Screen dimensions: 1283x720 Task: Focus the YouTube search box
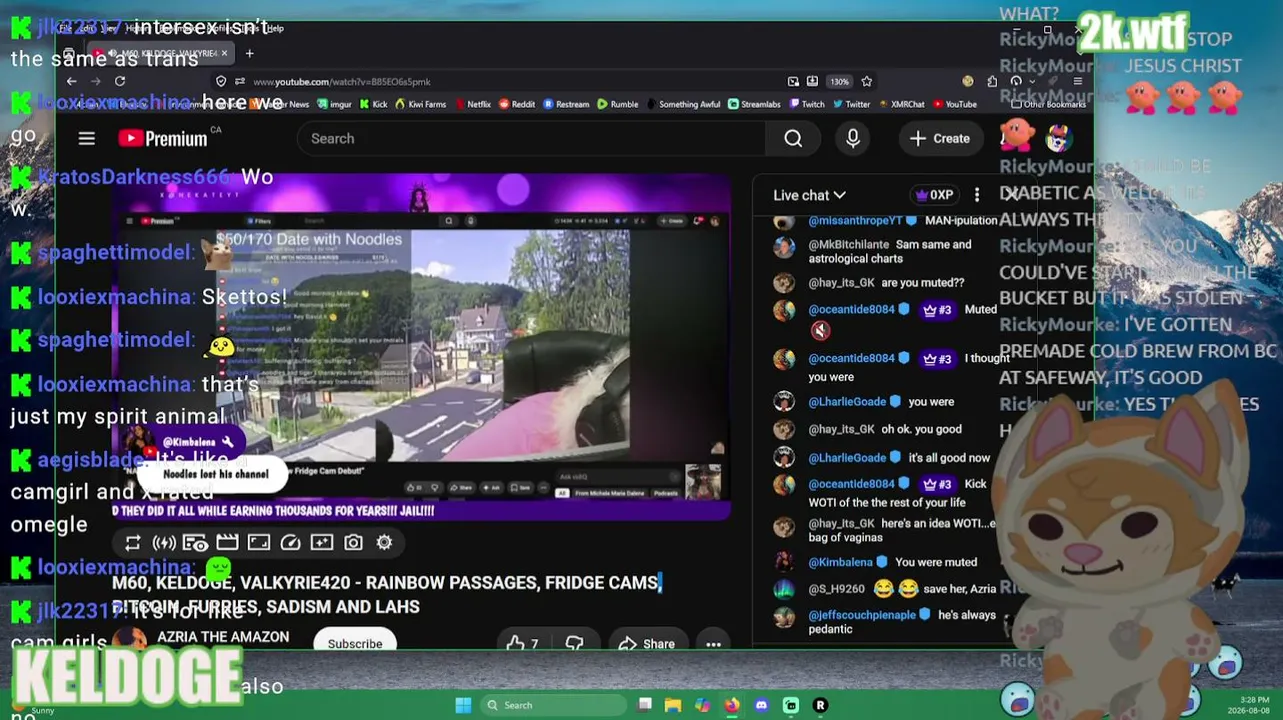point(531,139)
